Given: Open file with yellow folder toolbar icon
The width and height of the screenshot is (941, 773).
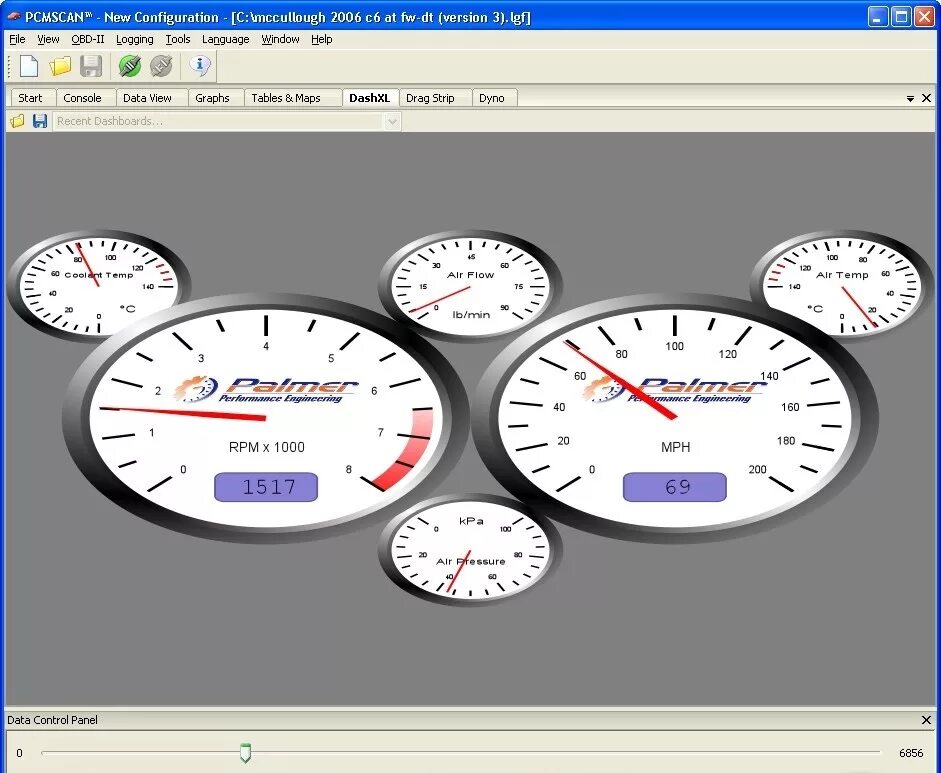Looking at the screenshot, I should coord(60,66).
